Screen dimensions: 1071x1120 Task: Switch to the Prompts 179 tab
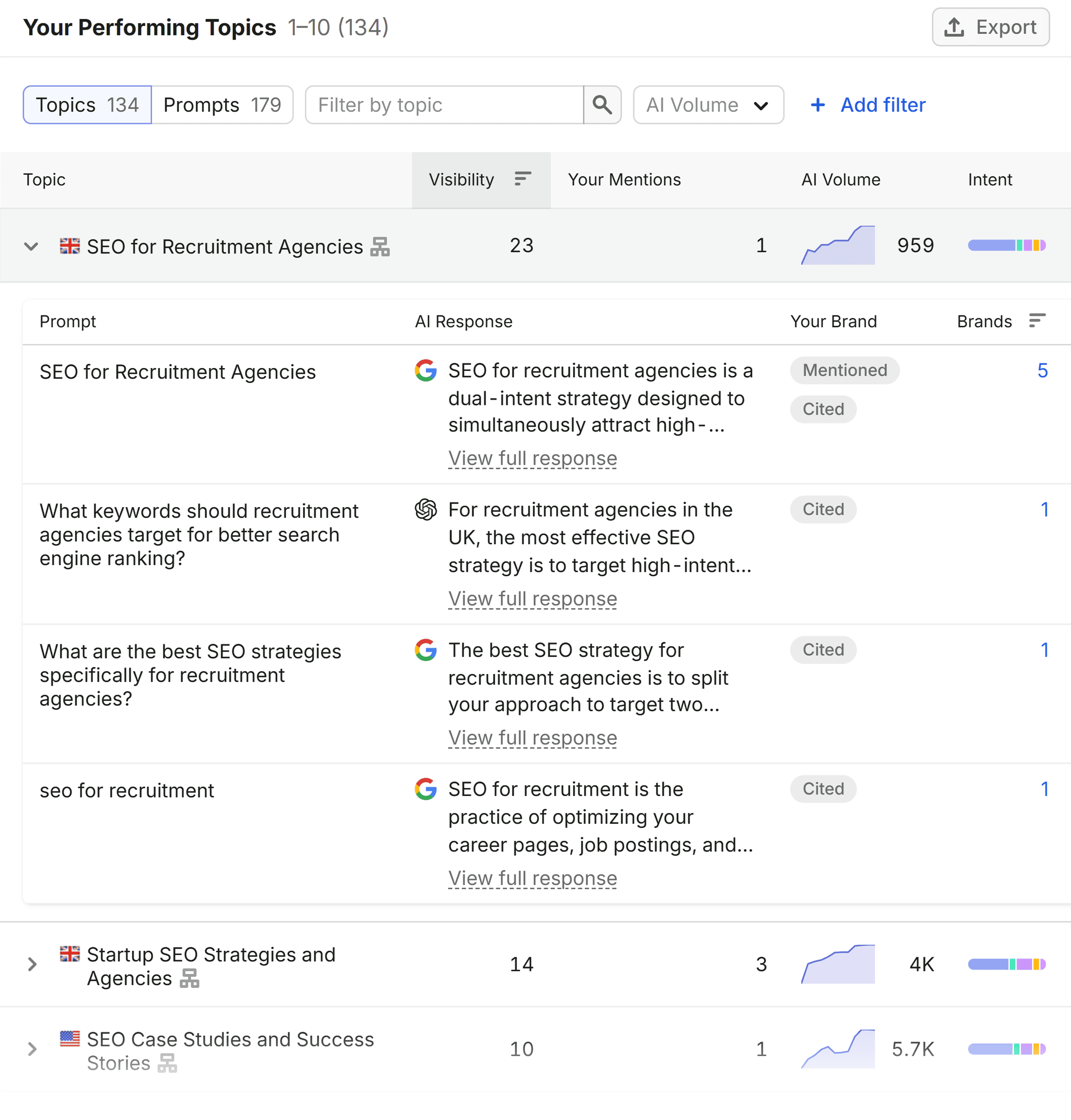pyautogui.click(x=222, y=105)
